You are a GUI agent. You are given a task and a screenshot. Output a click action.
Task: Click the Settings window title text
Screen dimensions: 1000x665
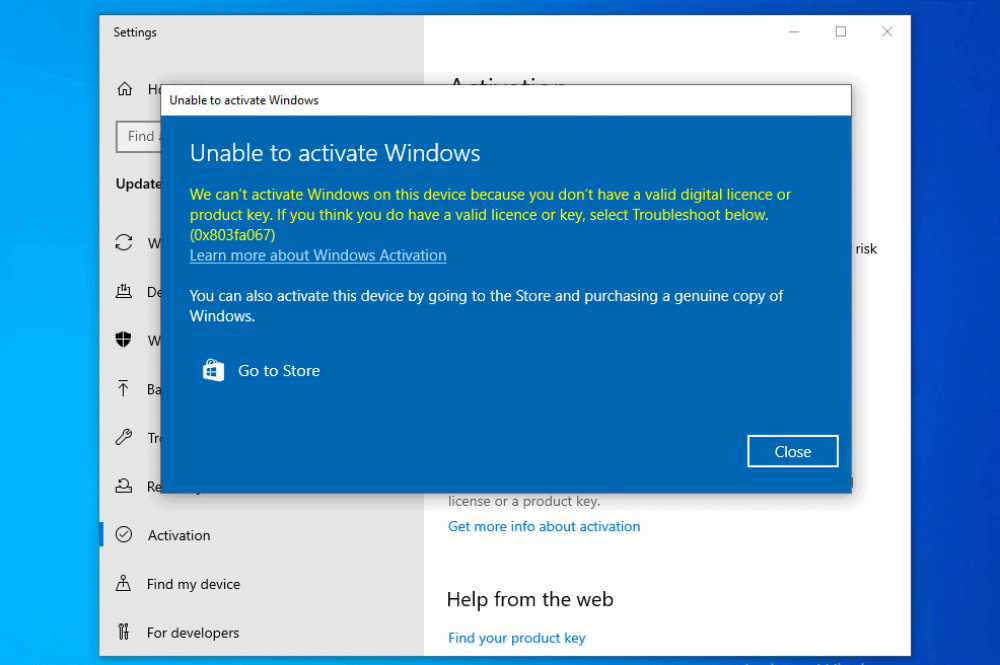[135, 33]
